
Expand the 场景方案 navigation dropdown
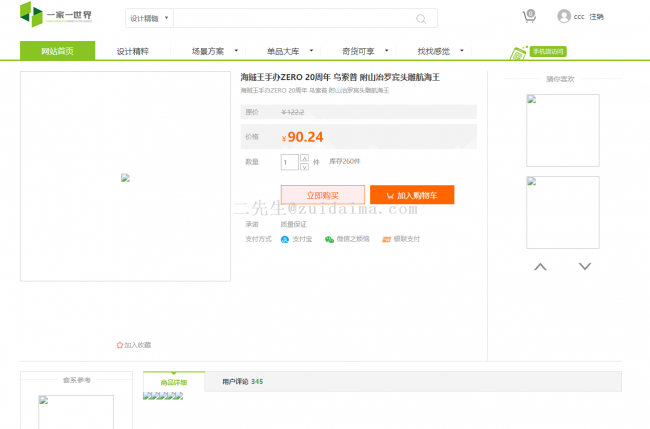[x=212, y=51]
